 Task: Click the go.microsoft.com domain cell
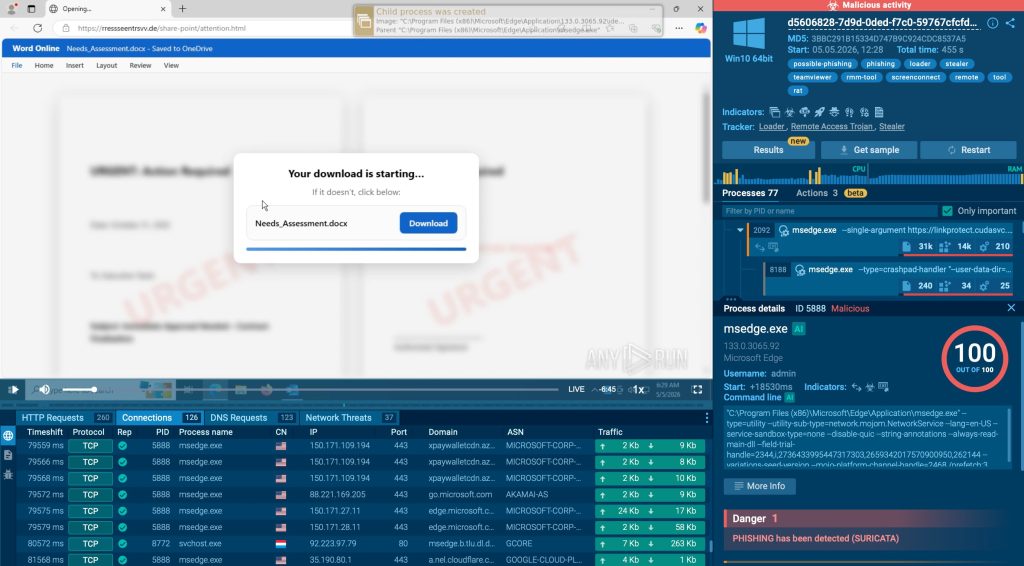[460, 494]
